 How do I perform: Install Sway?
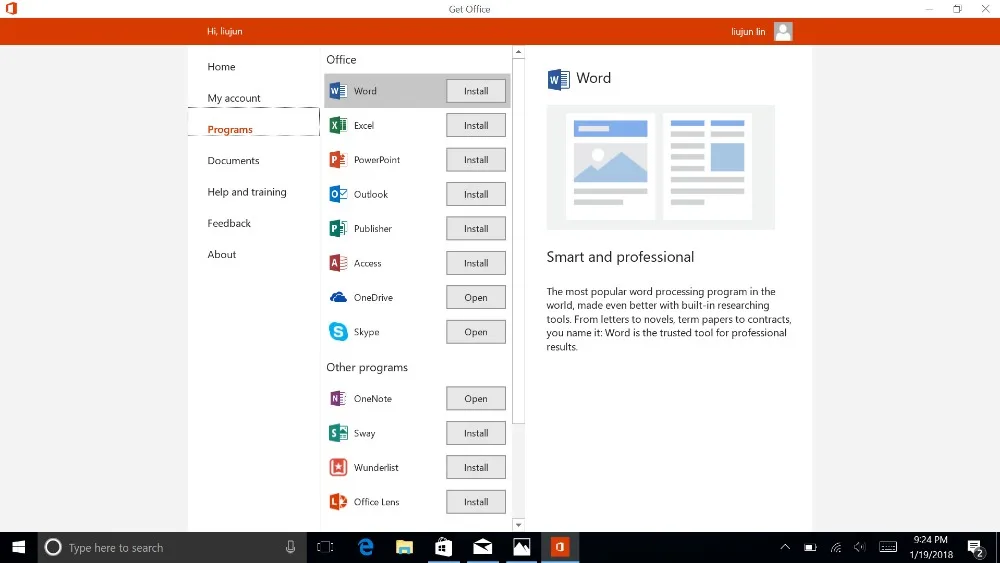[476, 433]
